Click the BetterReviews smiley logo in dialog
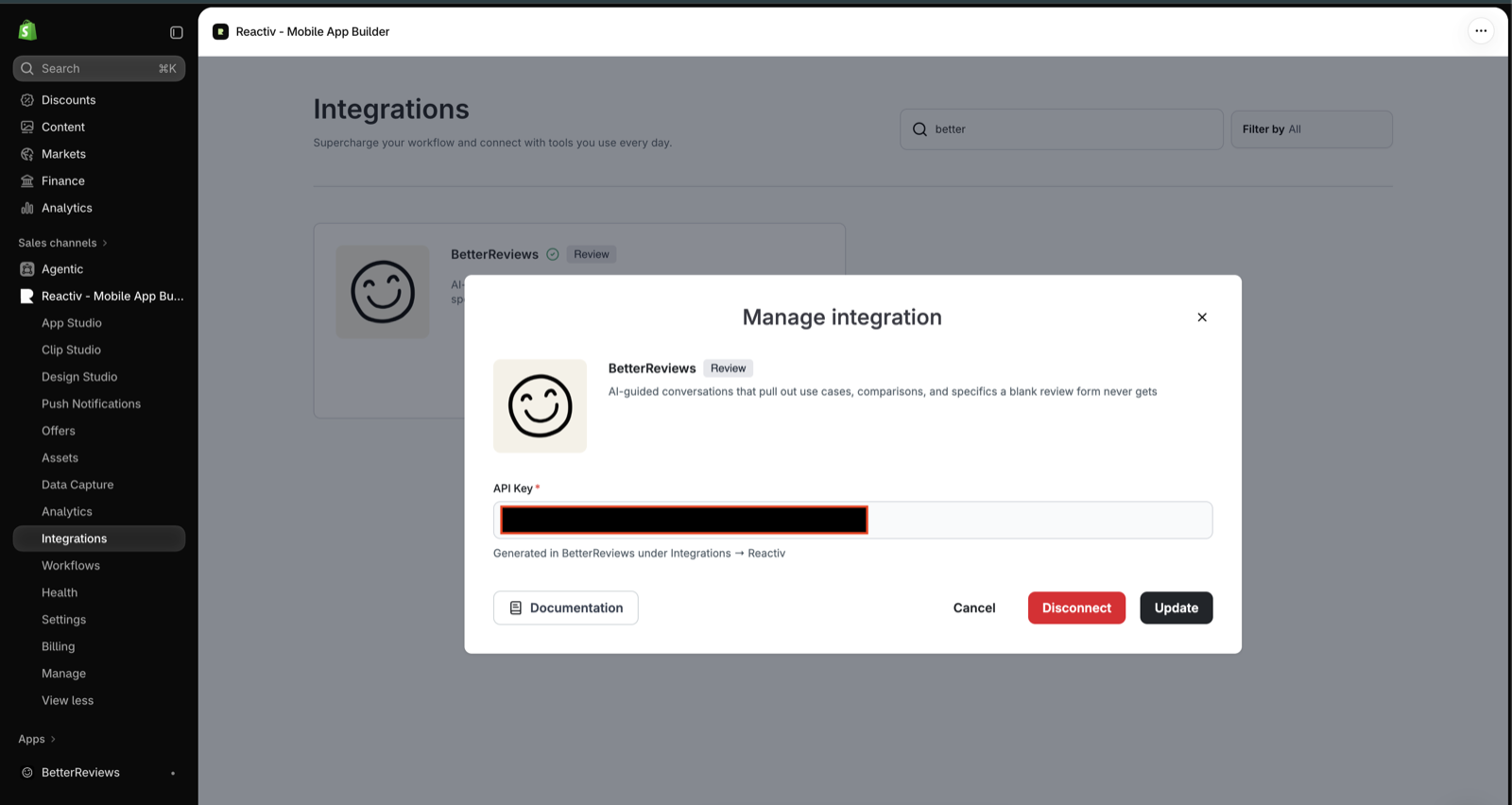 pyautogui.click(x=540, y=406)
